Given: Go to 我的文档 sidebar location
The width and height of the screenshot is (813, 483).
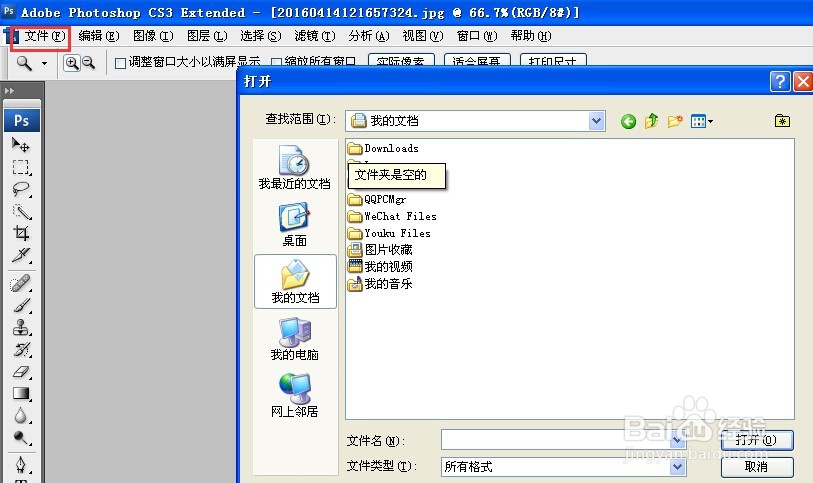Looking at the screenshot, I should (x=295, y=281).
